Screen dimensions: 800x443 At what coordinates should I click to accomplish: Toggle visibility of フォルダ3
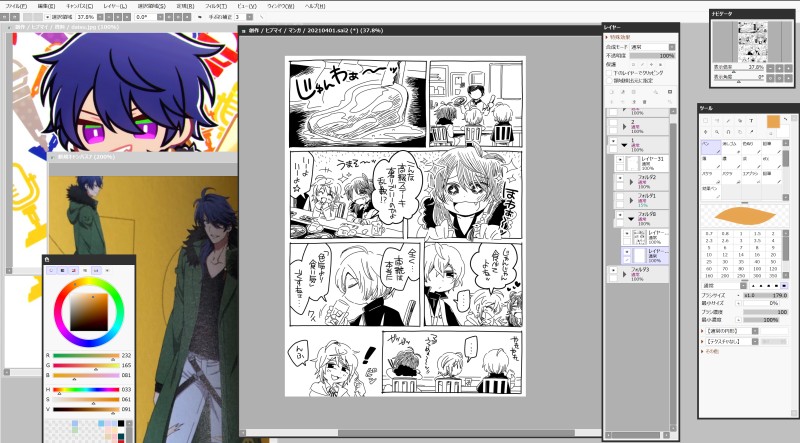coord(613,270)
